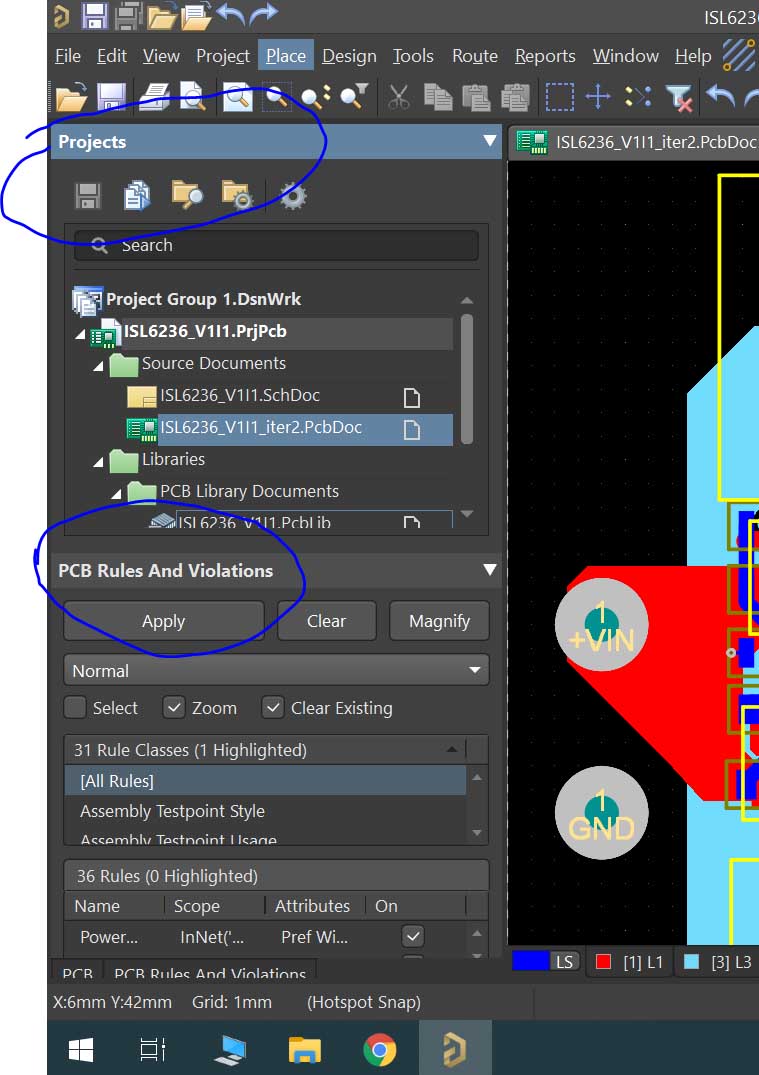Click the Clear Filter funnel icon
This screenshot has width=759, height=1075.
[678, 97]
